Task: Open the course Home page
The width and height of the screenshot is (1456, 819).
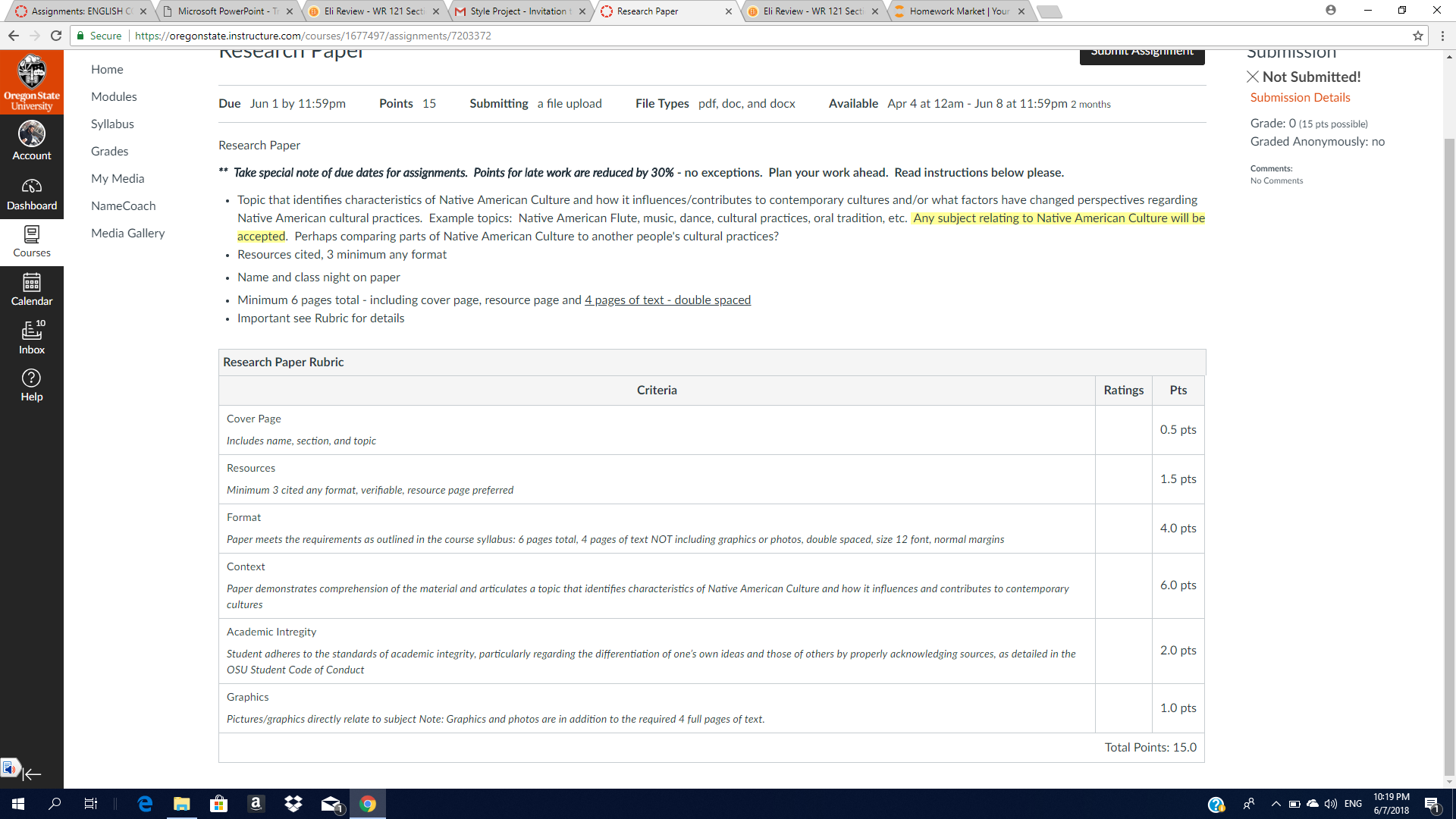Action: pyautogui.click(x=107, y=69)
